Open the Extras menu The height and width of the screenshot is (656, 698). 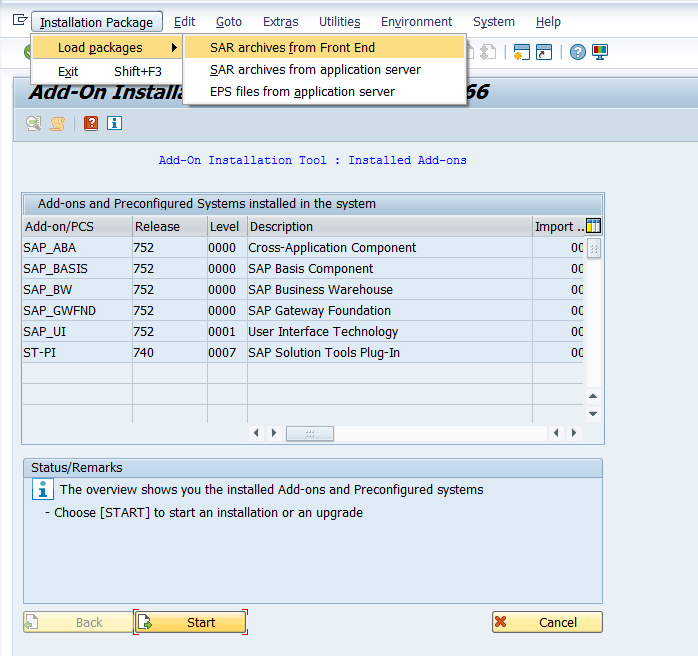coord(280,22)
